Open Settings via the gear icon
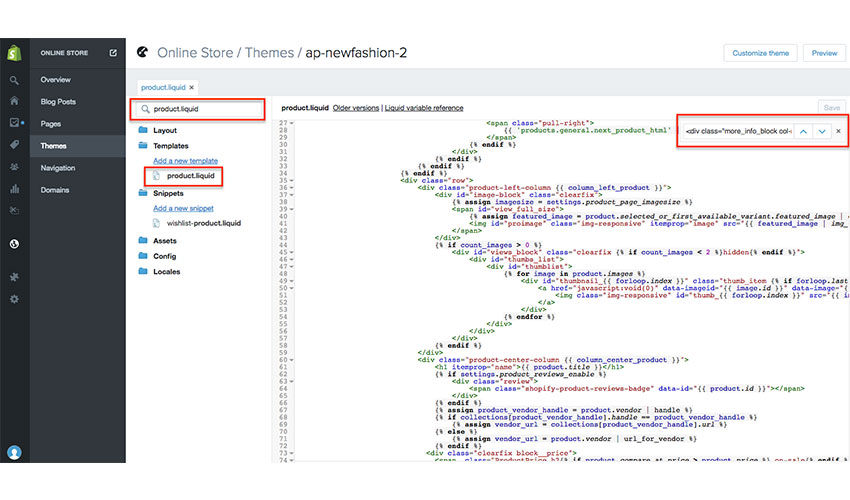 click(x=14, y=299)
